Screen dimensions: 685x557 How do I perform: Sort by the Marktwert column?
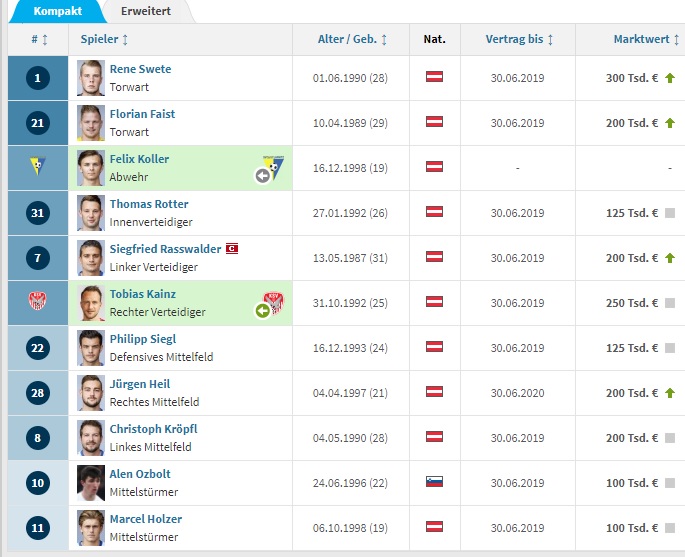(646, 39)
